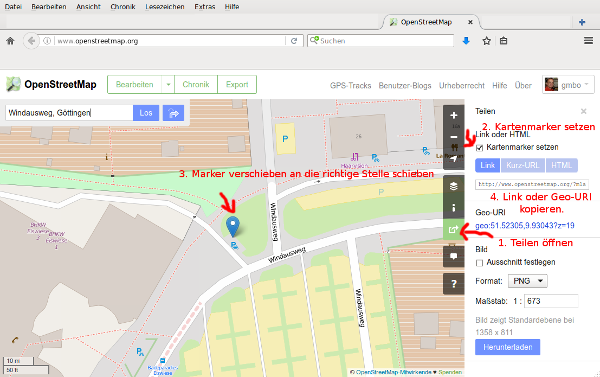Open the geo URI link
Image resolution: width=600 pixels, height=377 pixels.
point(525,225)
